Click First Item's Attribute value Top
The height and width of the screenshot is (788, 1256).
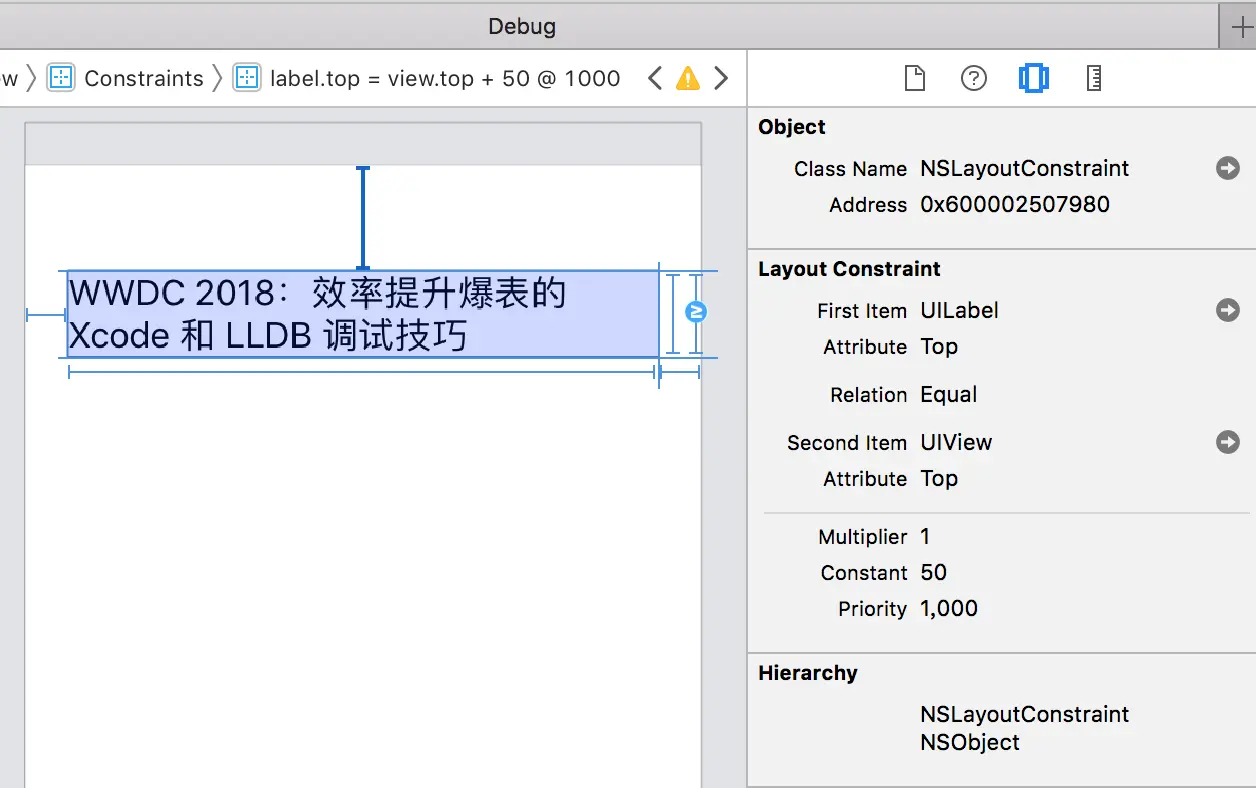click(939, 346)
